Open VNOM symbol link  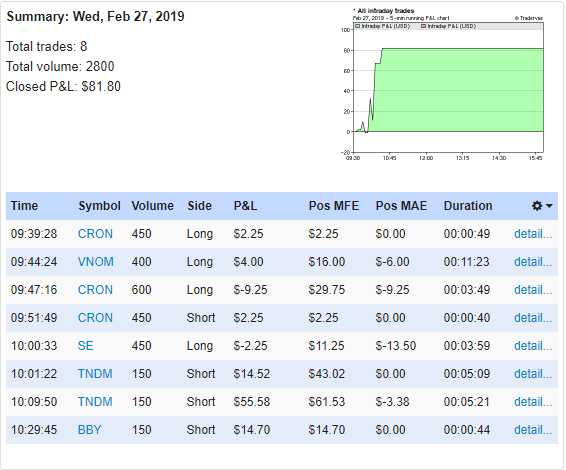pyautogui.click(x=96, y=262)
